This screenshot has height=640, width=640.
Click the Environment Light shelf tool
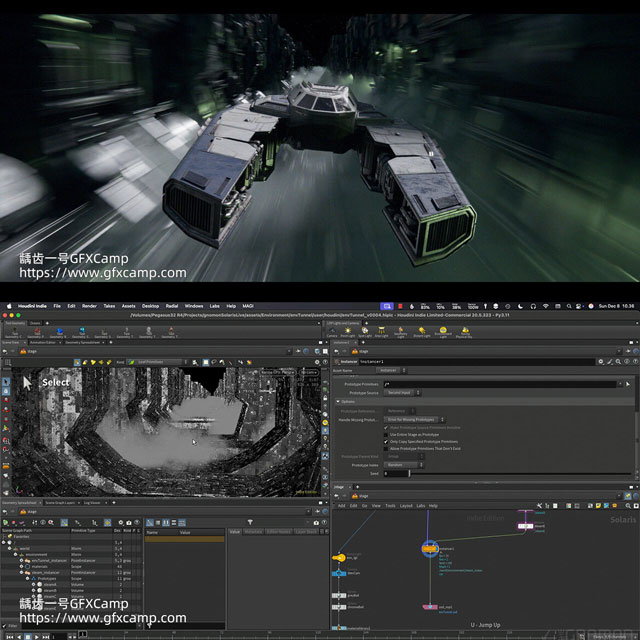pyautogui.click(x=443, y=331)
